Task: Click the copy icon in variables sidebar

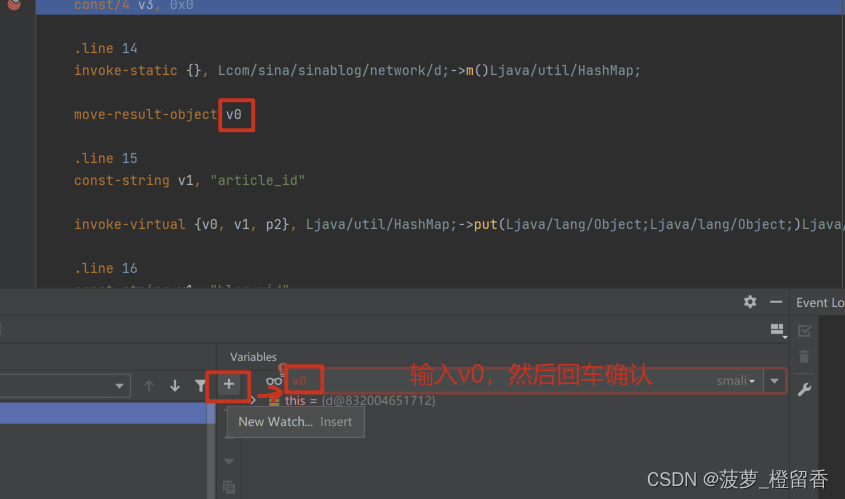Action: pos(229,487)
